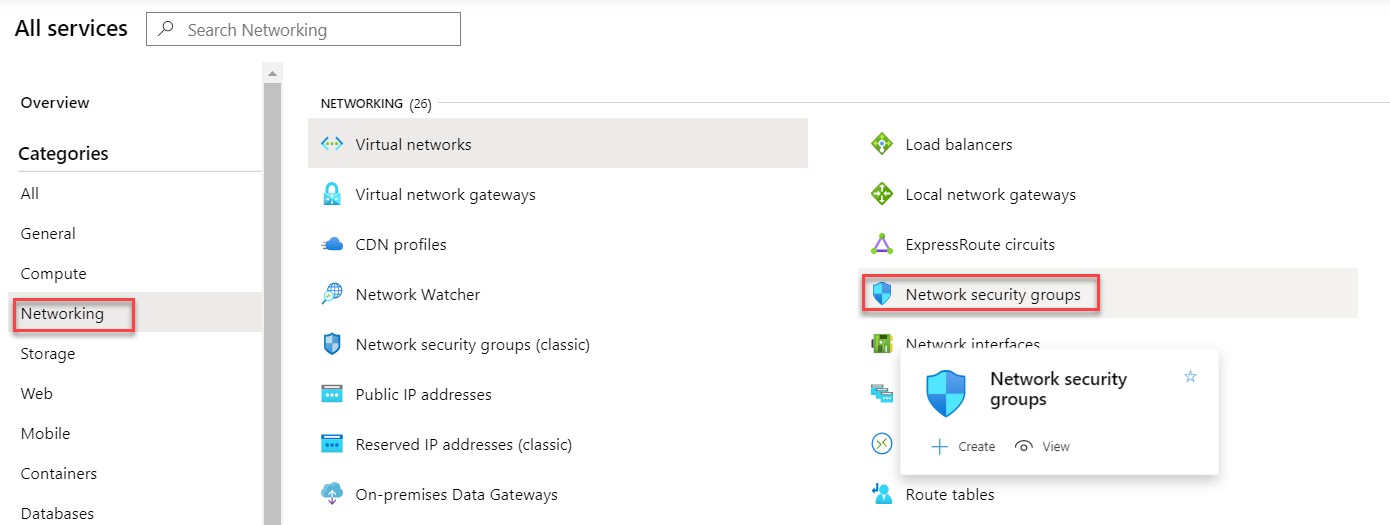Image resolution: width=1390 pixels, height=525 pixels.
Task: Click the On-premises Data Gateways icon
Action: tap(332, 494)
